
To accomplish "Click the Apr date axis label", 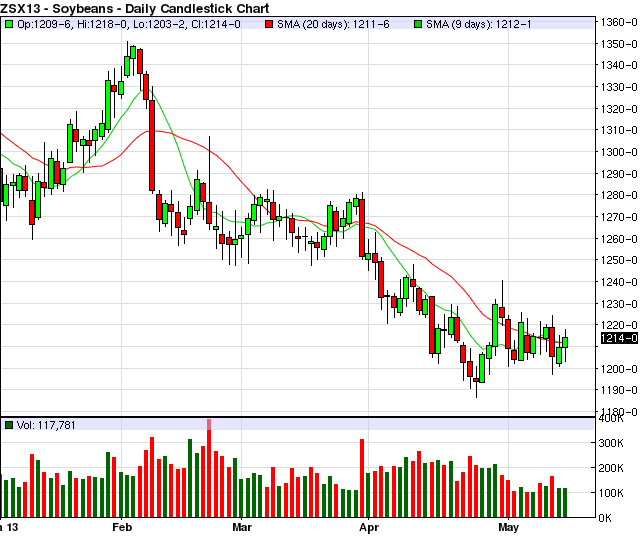I will coord(369,527).
